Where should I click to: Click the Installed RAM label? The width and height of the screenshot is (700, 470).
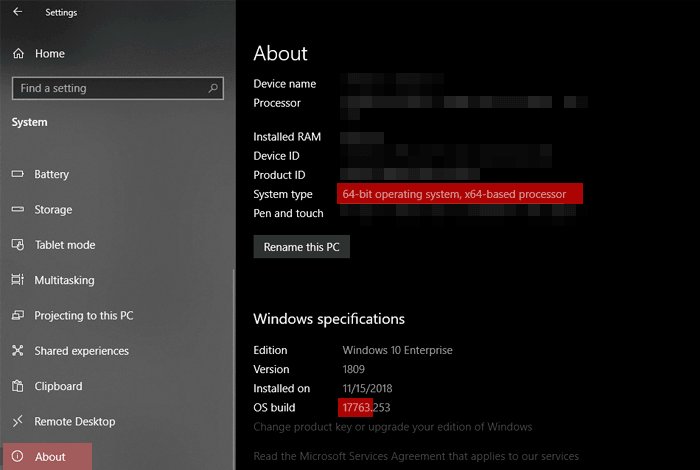coord(287,137)
